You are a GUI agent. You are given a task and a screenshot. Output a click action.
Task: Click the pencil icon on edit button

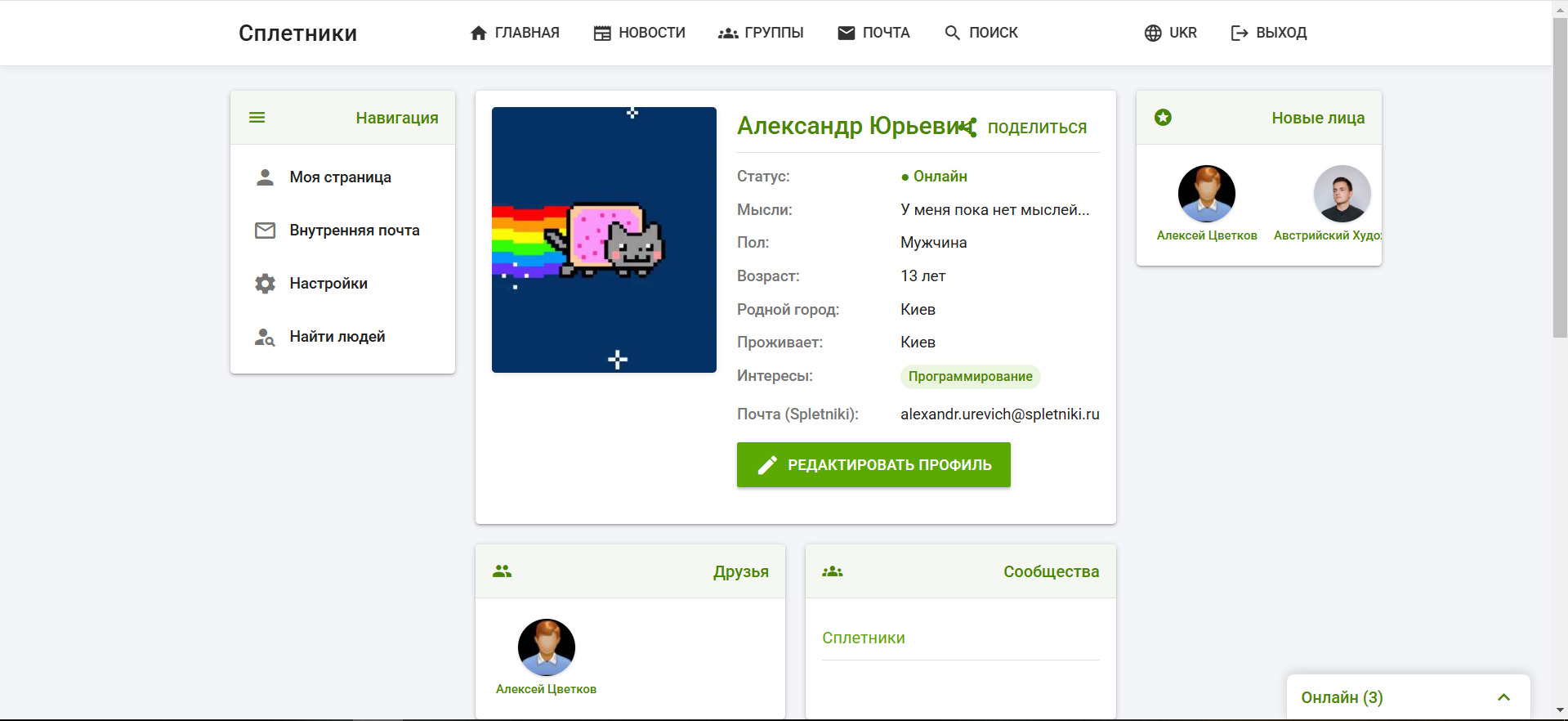[767, 465]
